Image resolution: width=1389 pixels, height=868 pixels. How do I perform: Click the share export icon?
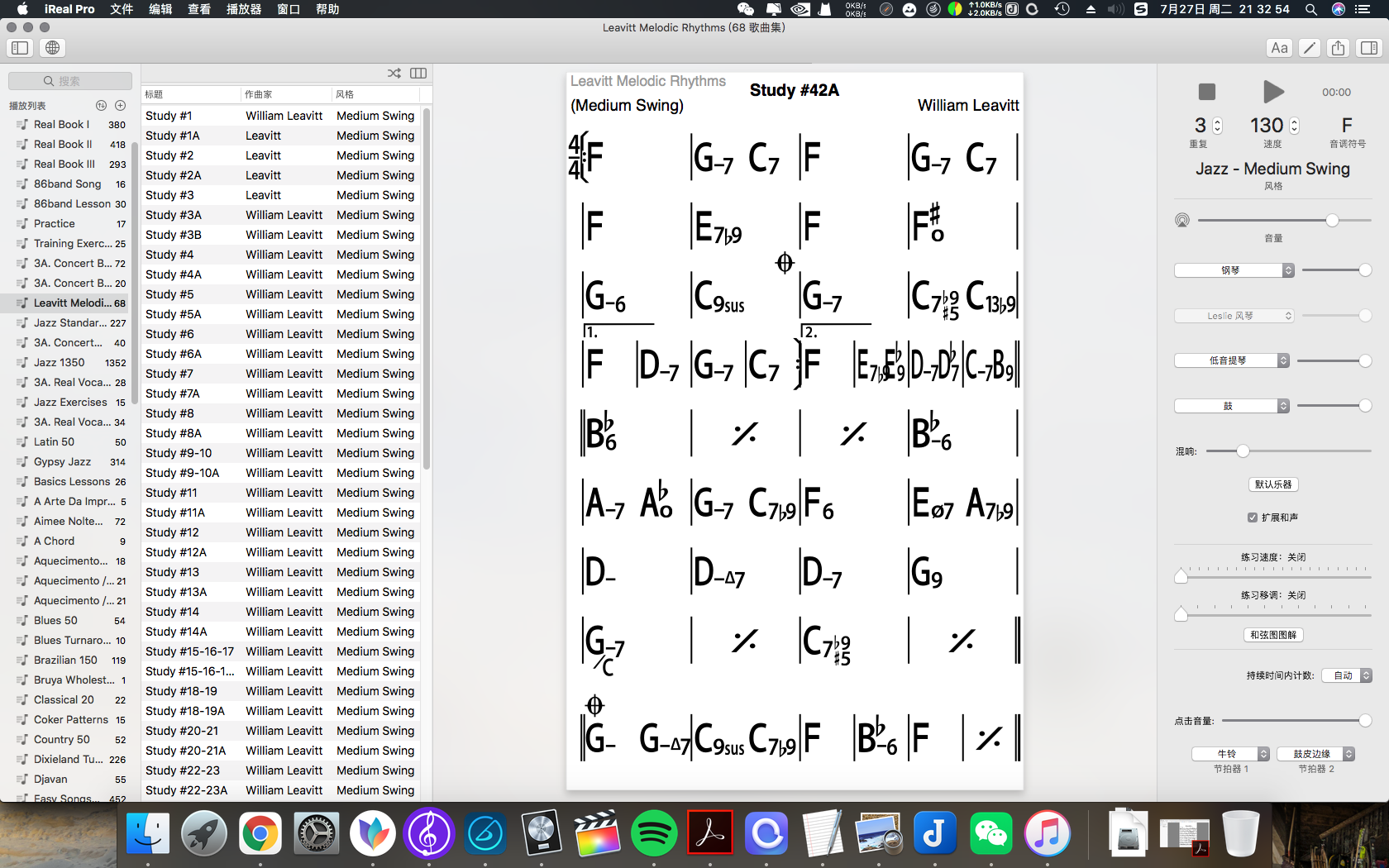coord(1338,48)
